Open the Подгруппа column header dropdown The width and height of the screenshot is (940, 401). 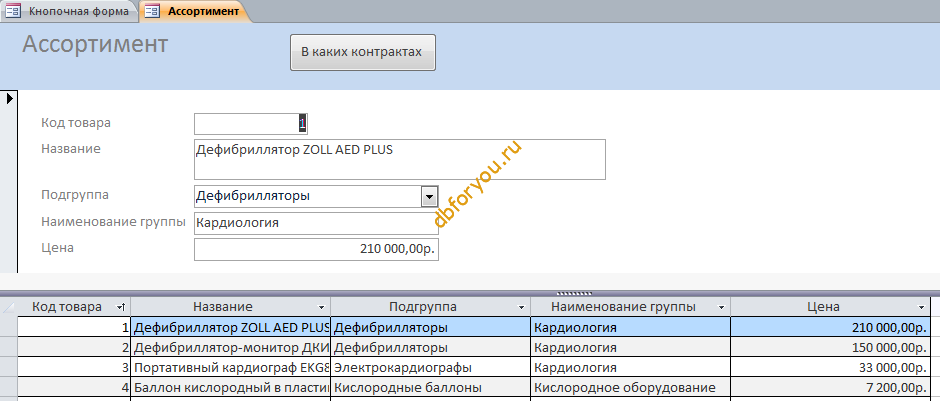522,307
